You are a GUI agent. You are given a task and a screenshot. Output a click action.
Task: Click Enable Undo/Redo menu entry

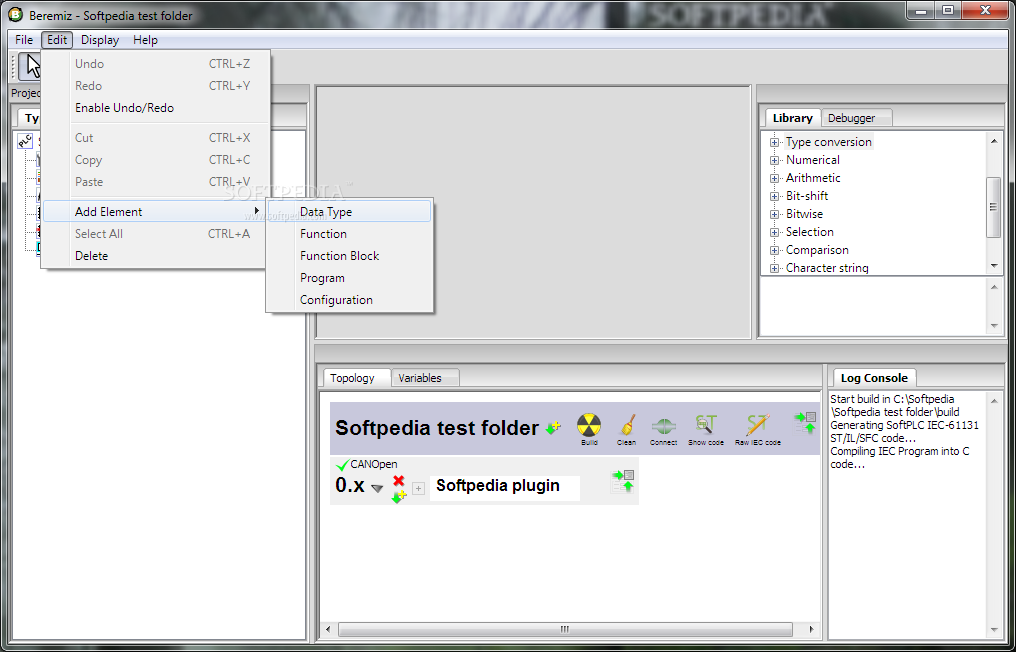coord(156,108)
